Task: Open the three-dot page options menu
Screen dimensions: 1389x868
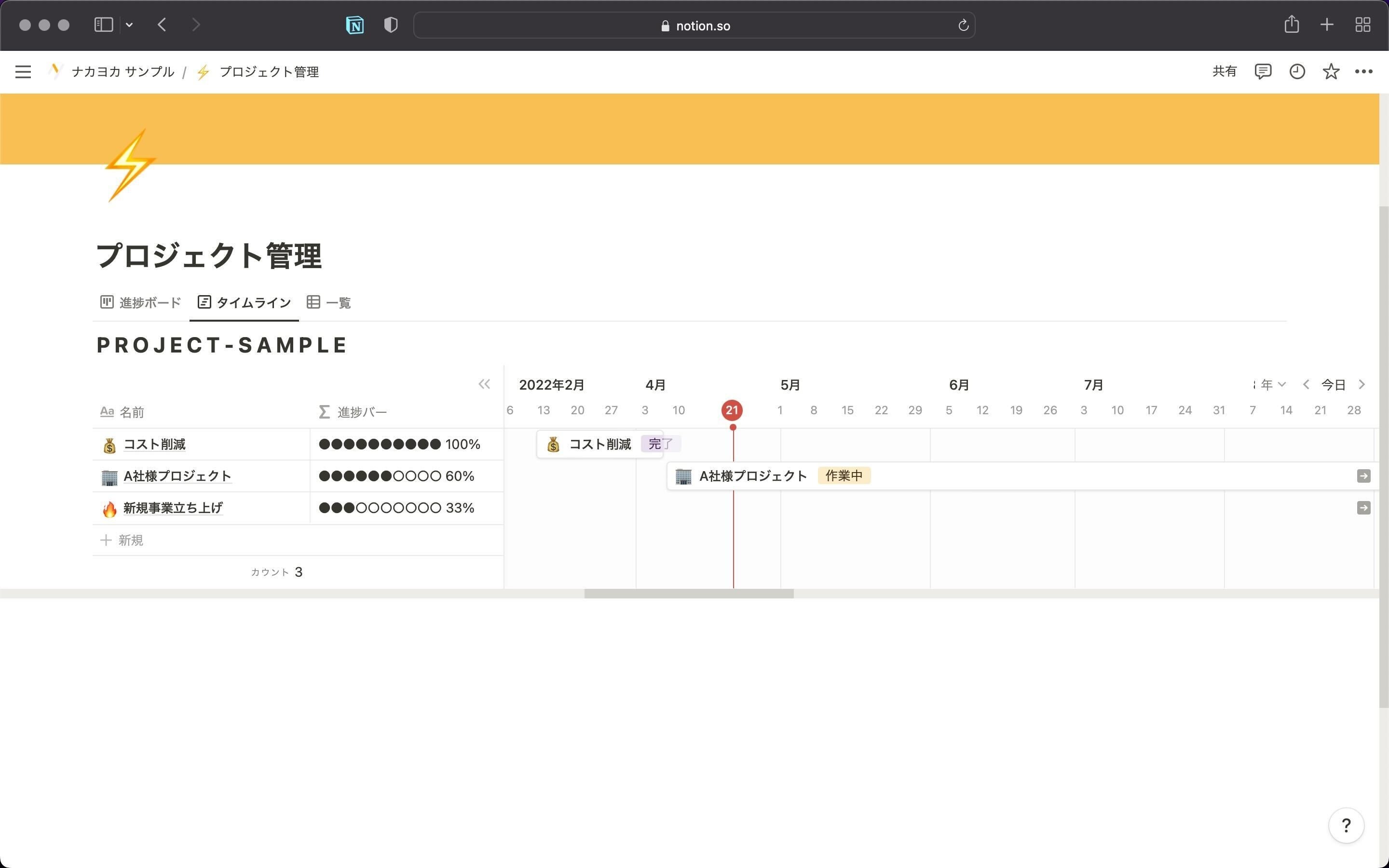Action: pyautogui.click(x=1364, y=71)
